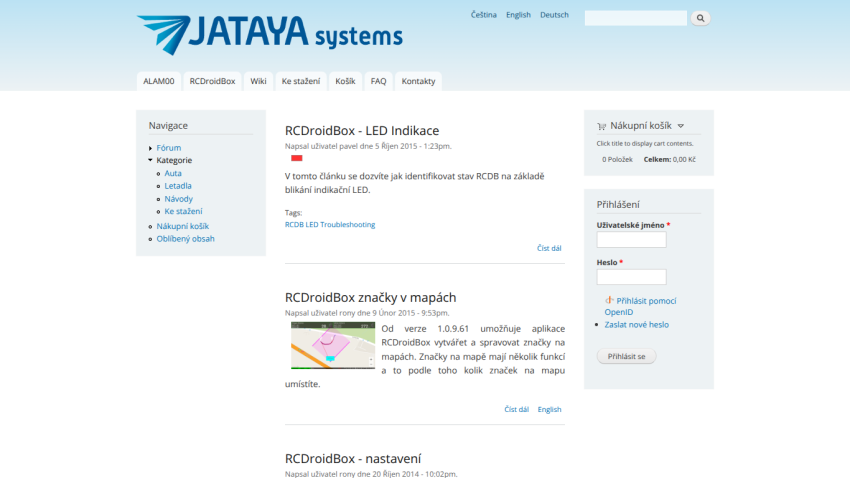
Task: Open article RCDroidBox - LED Indikace
Action: [362, 131]
